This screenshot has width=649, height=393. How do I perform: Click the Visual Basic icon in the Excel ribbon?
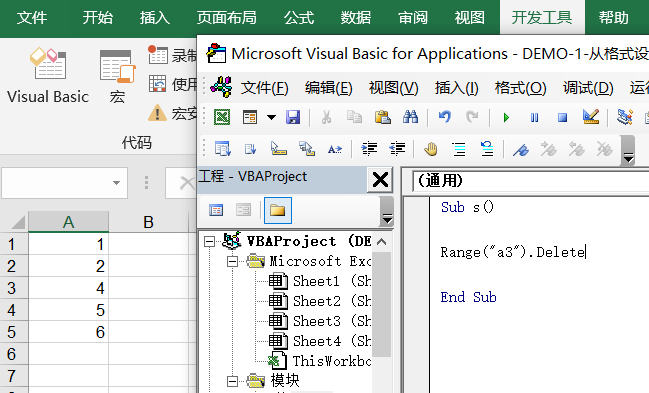point(48,64)
